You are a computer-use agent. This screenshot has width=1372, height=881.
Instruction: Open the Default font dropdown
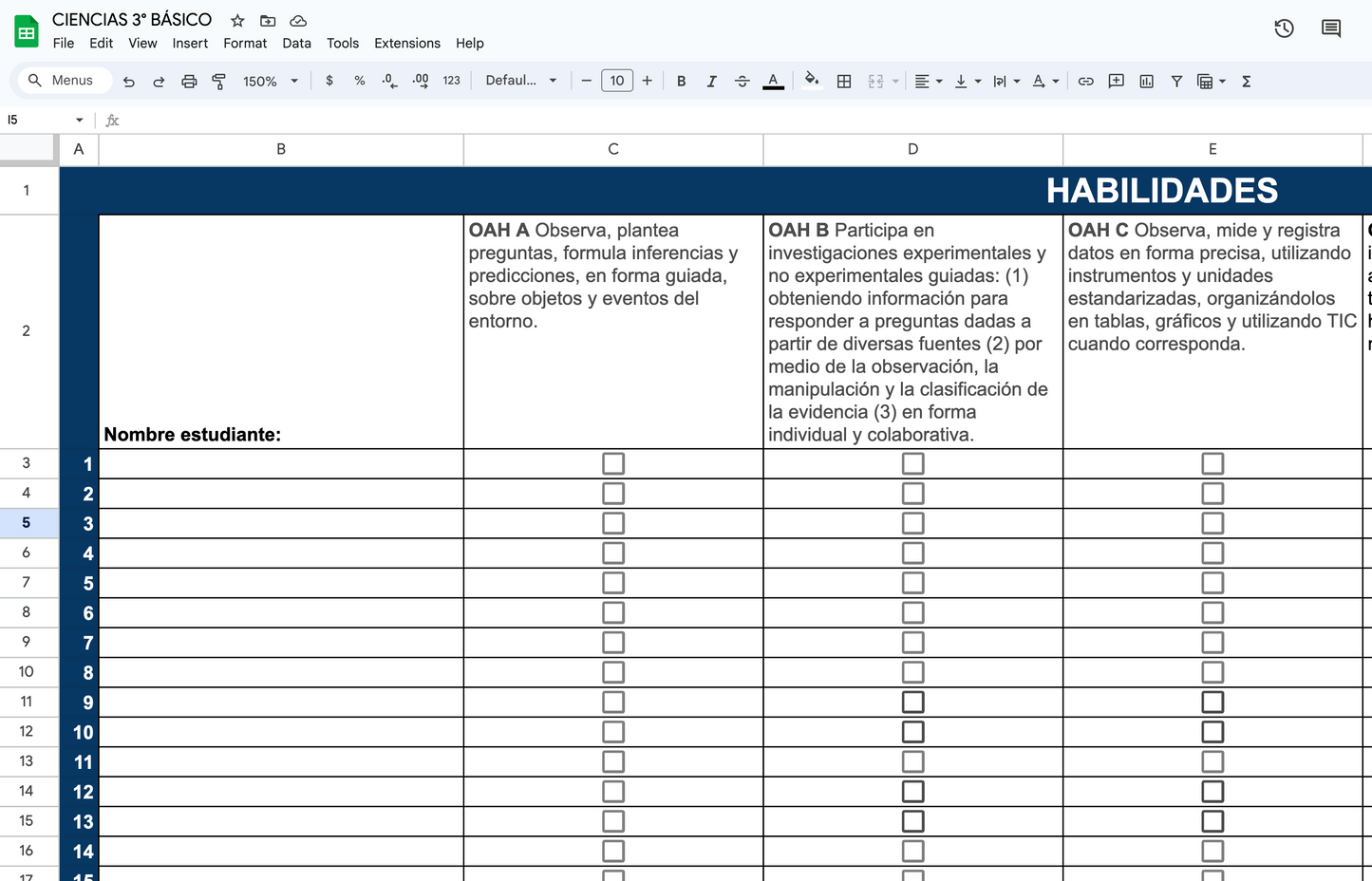point(520,81)
